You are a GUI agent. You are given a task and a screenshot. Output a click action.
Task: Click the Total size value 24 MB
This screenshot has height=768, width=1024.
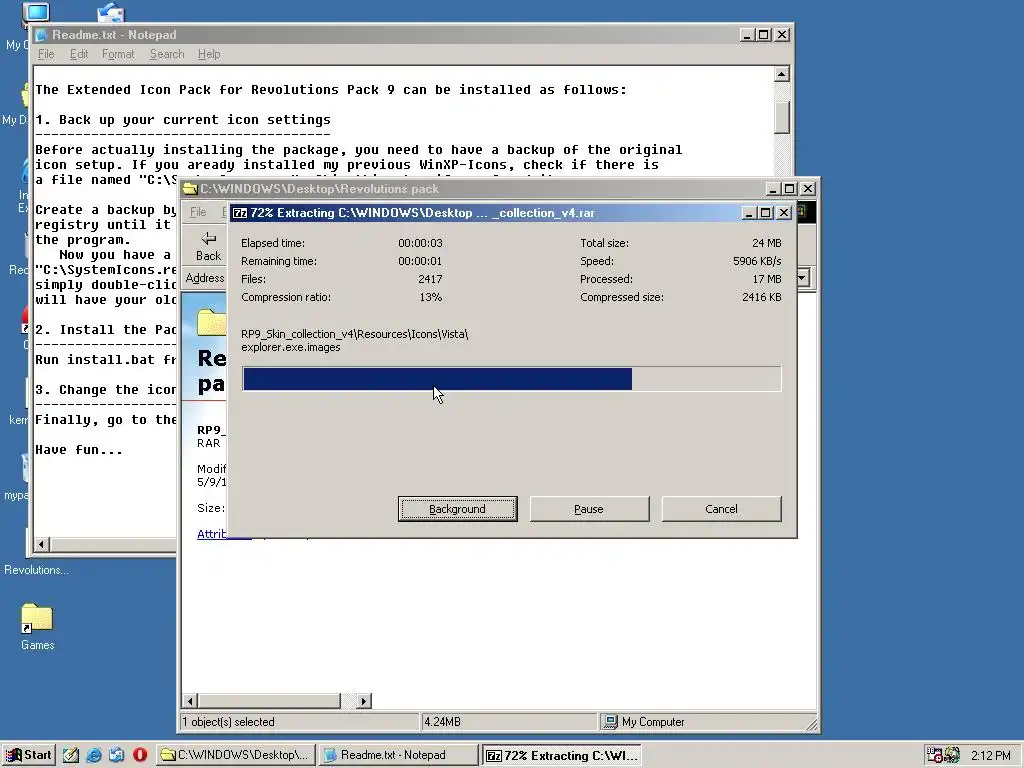point(767,243)
